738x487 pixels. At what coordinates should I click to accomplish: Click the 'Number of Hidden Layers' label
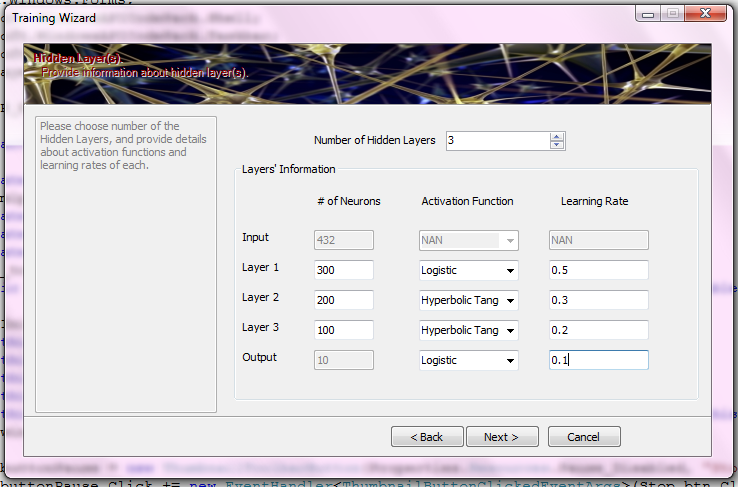(375, 140)
